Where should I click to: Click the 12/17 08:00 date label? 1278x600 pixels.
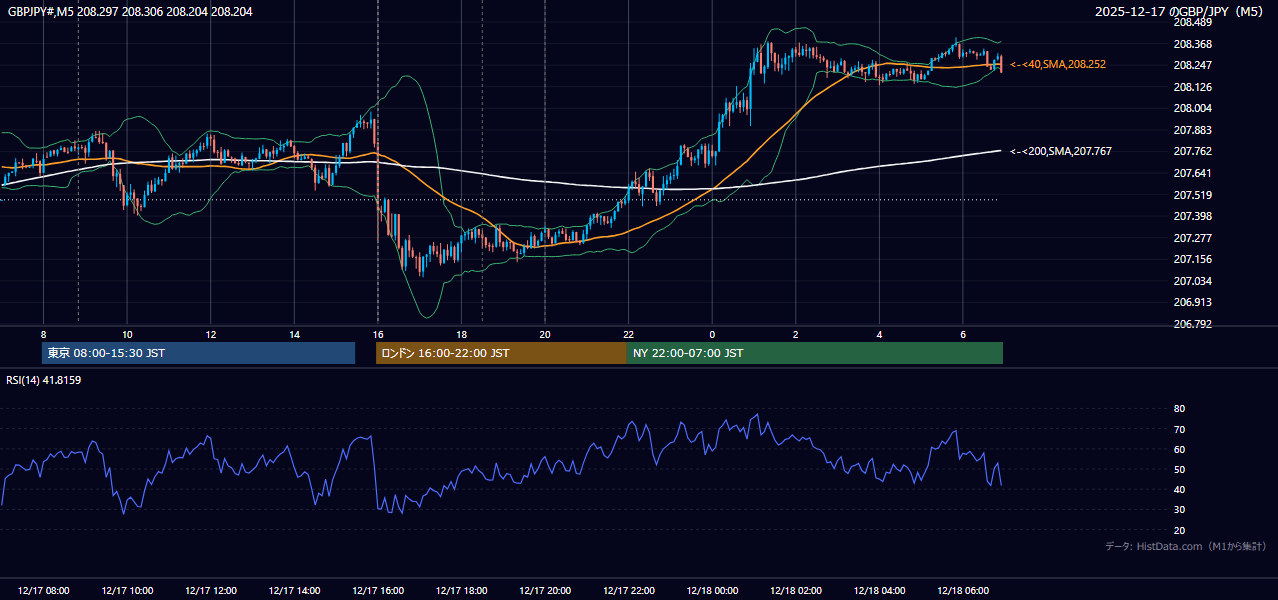click(43, 591)
